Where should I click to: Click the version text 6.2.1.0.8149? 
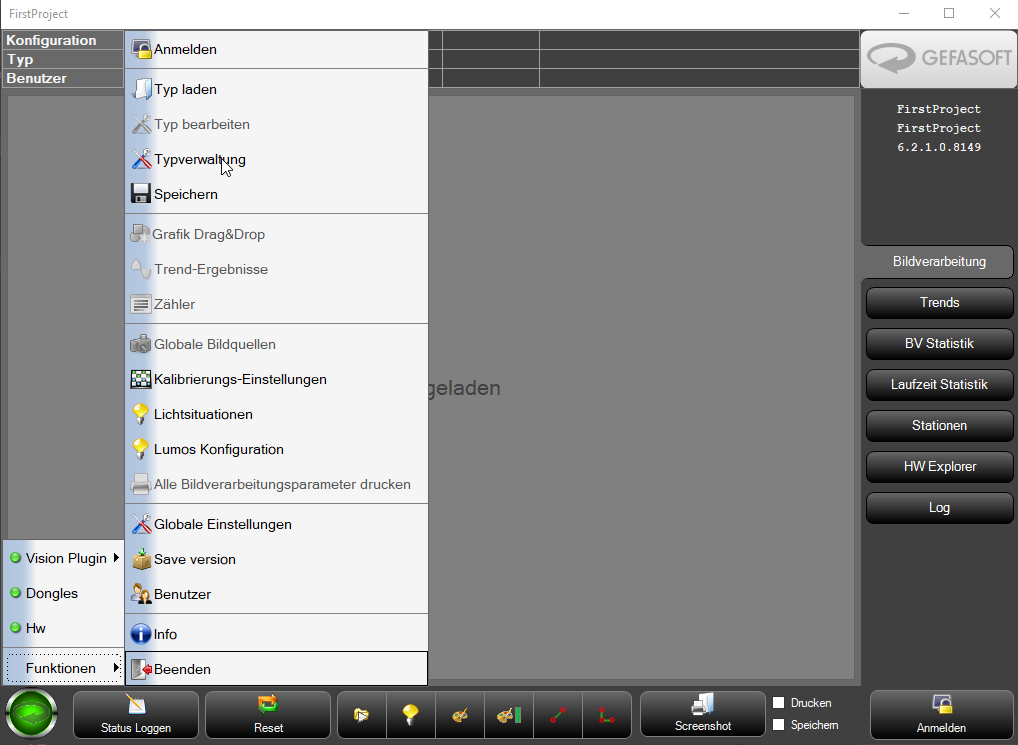pyautogui.click(x=939, y=147)
